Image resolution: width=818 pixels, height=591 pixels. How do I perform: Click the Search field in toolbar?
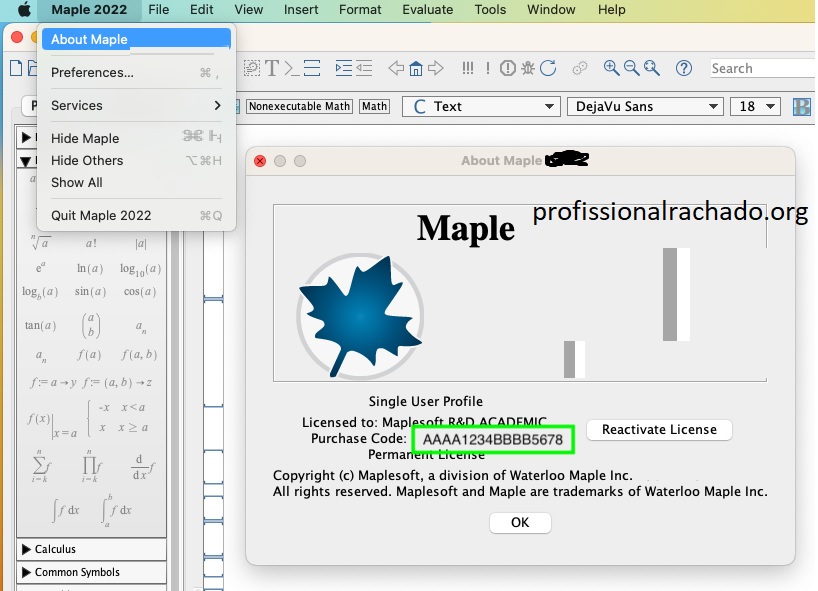763,68
